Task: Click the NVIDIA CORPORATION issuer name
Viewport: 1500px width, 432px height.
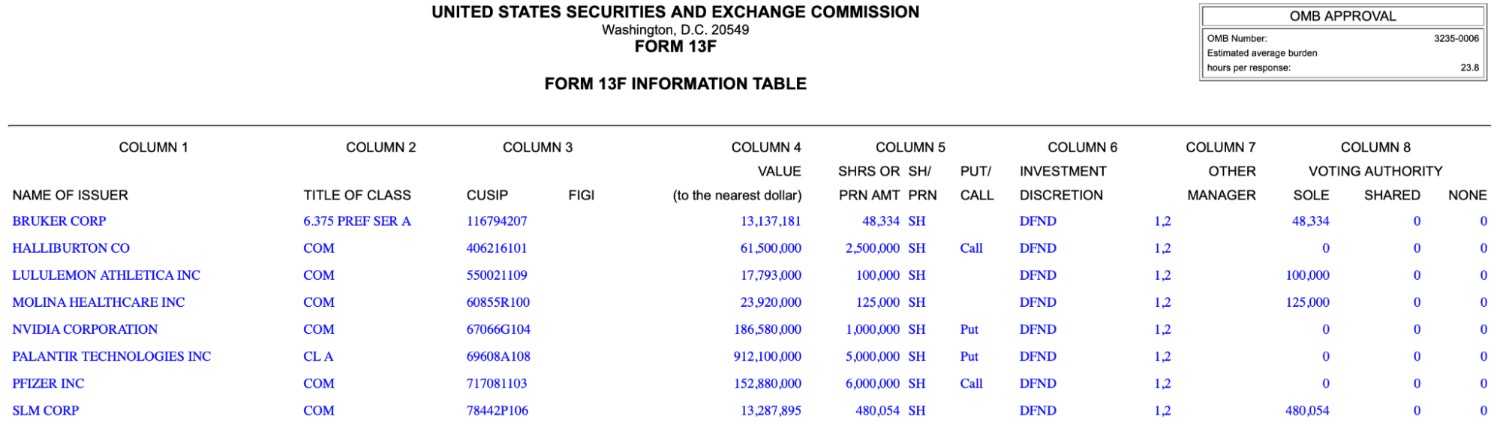Action: [85, 329]
